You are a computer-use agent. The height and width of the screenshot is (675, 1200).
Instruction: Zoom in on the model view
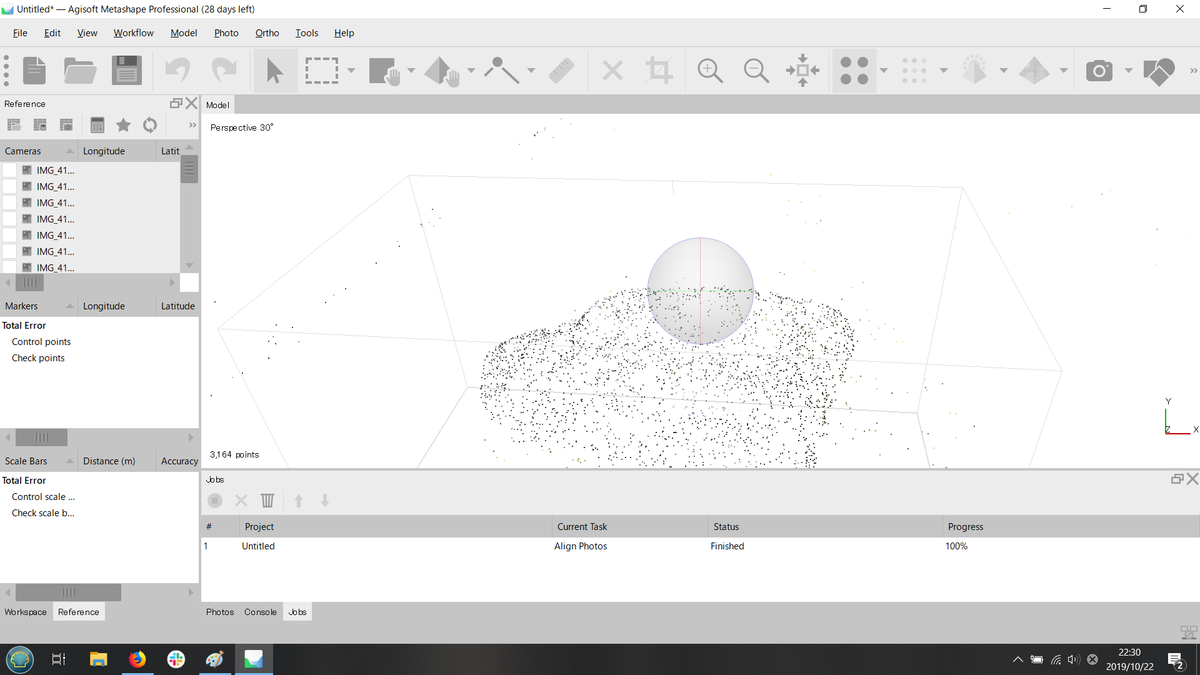[x=709, y=70]
